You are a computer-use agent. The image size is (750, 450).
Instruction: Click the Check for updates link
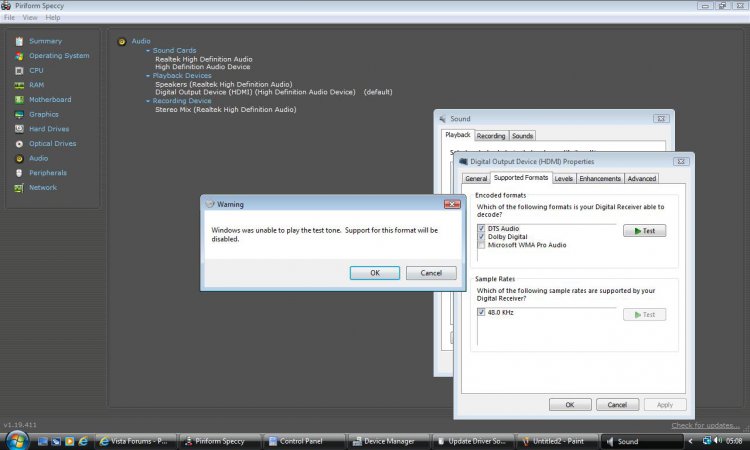click(705, 425)
